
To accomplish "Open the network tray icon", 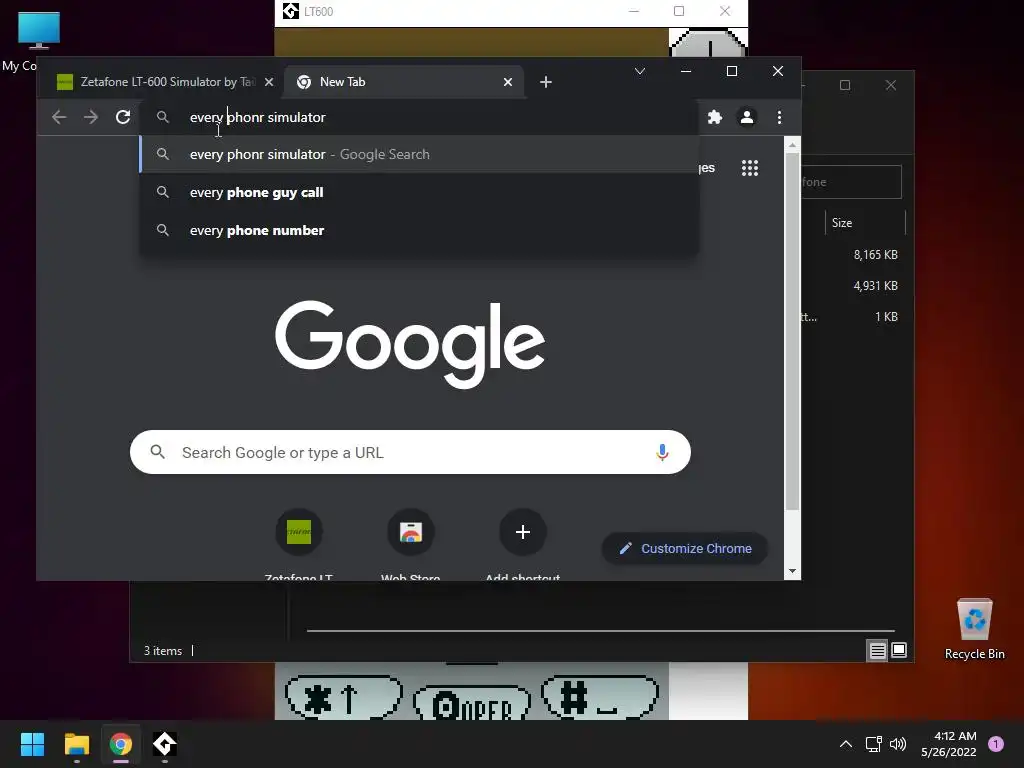I will point(873,744).
